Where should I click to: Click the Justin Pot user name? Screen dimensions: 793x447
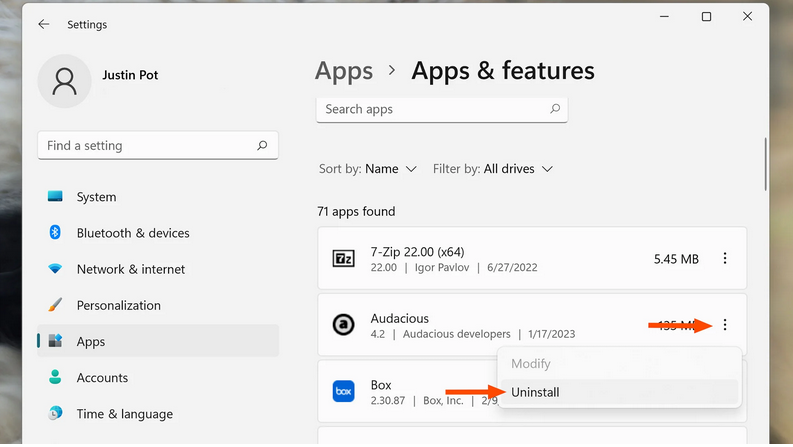pyautogui.click(x=130, y=75)
